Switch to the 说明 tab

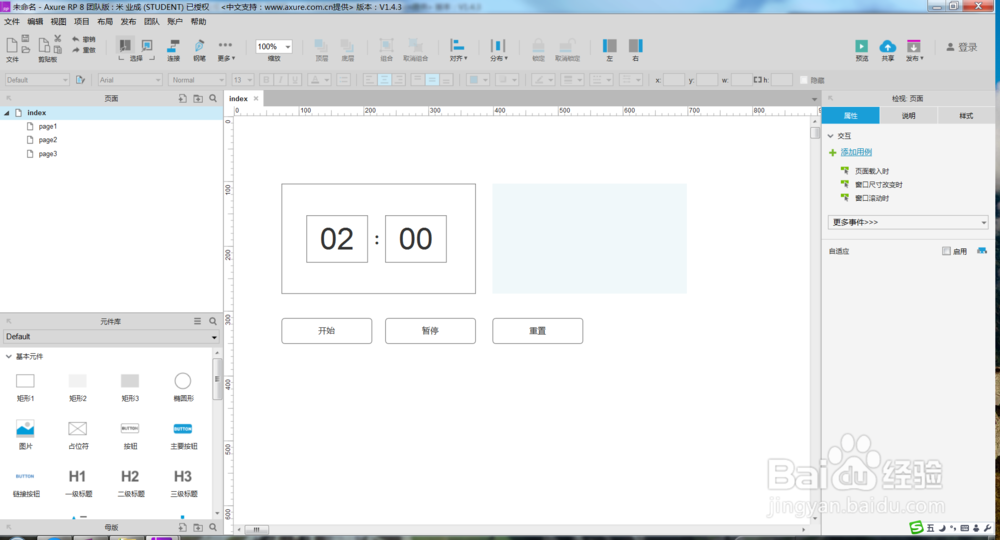[908, 115]
